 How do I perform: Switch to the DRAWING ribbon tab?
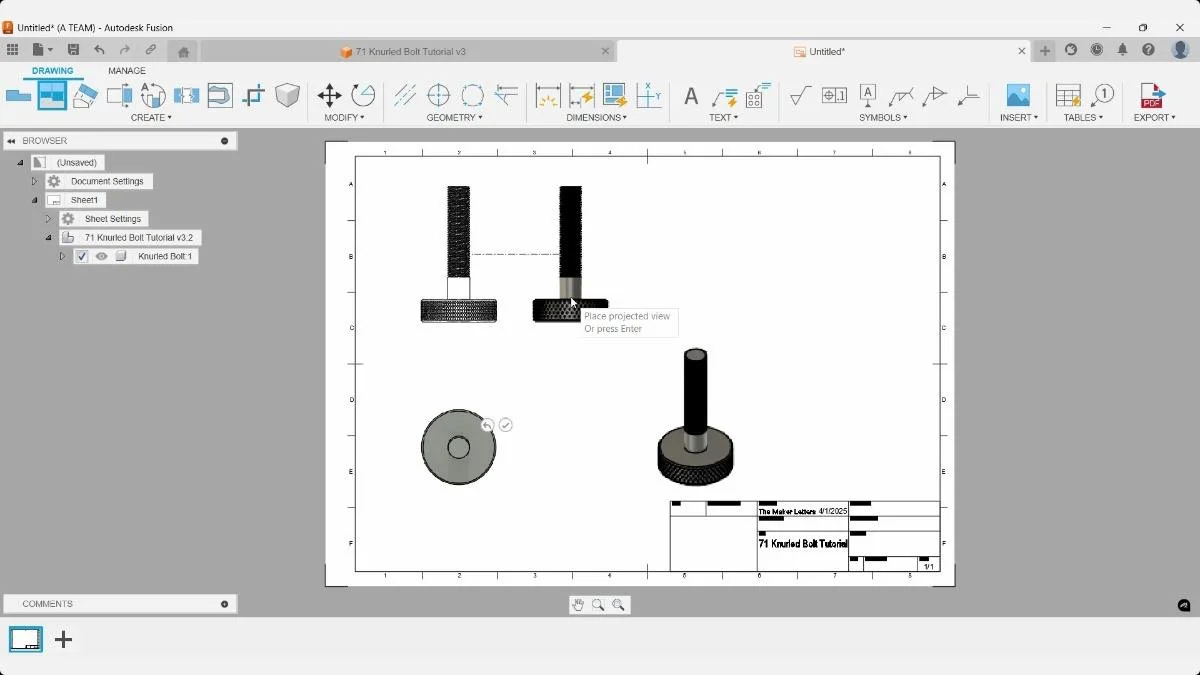[x=52, y=71]
